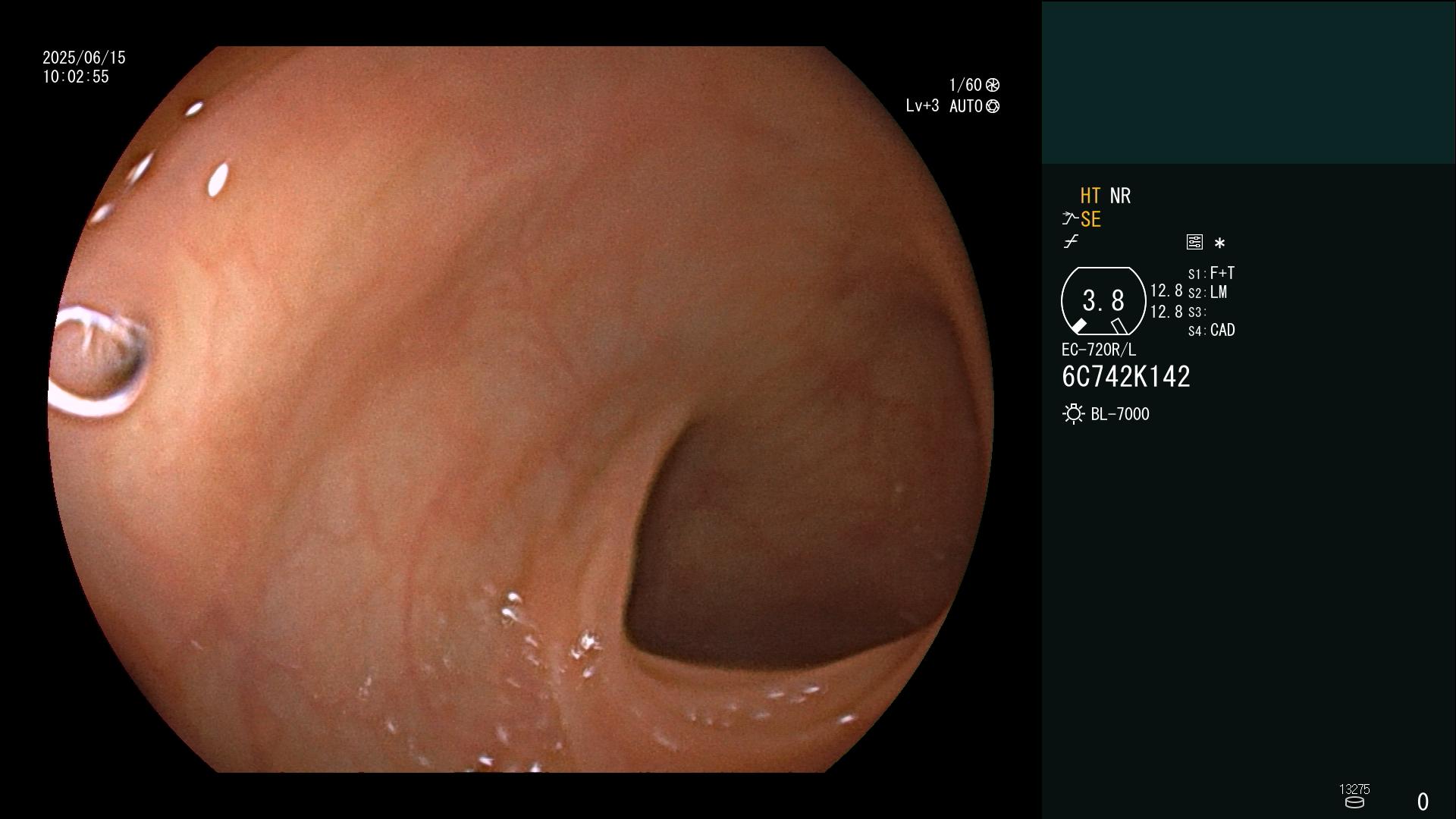
Task: Select the orange SE label
Action: click(1090, 219)
